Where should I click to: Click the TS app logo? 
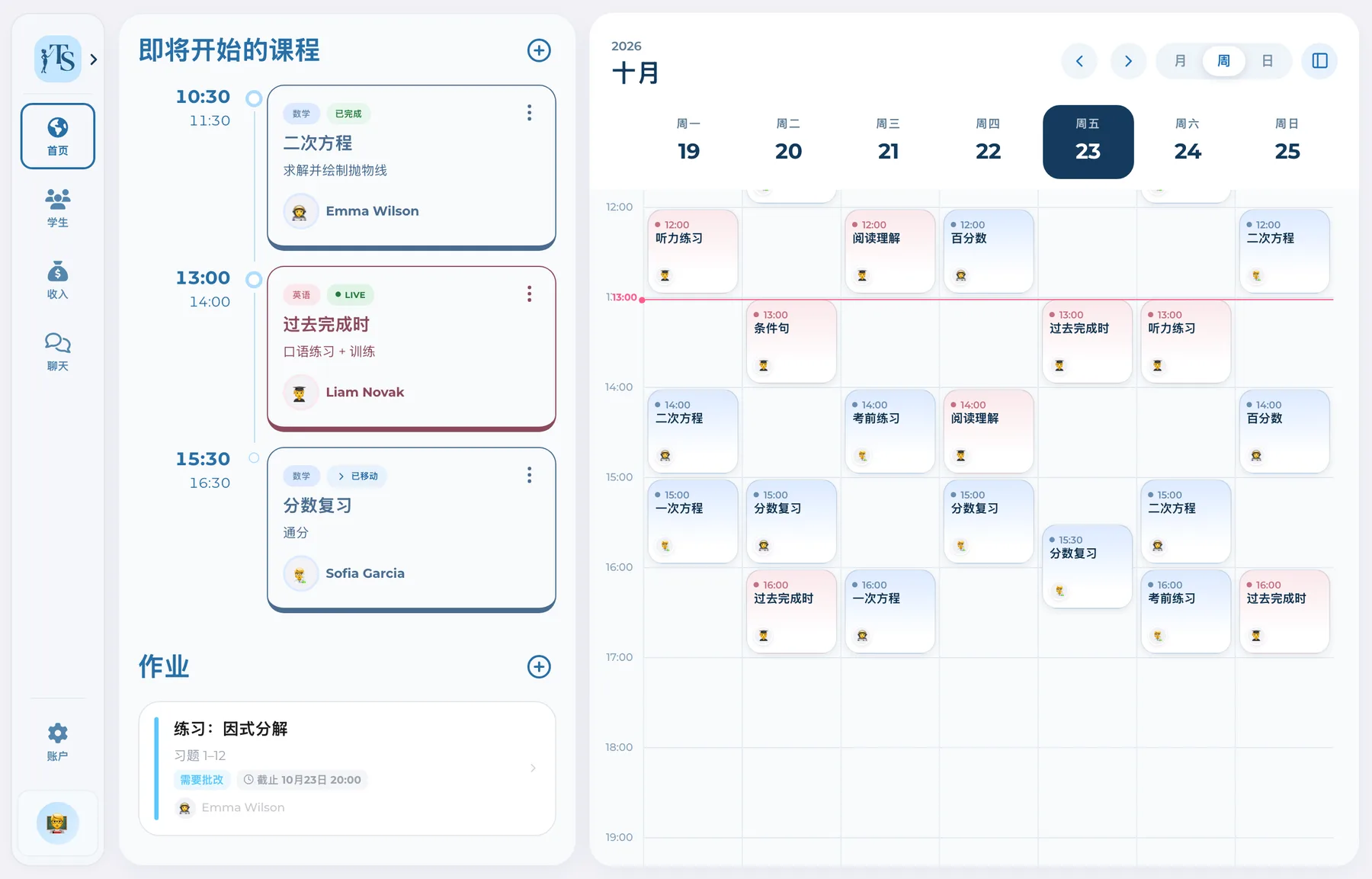pos(58,59)
